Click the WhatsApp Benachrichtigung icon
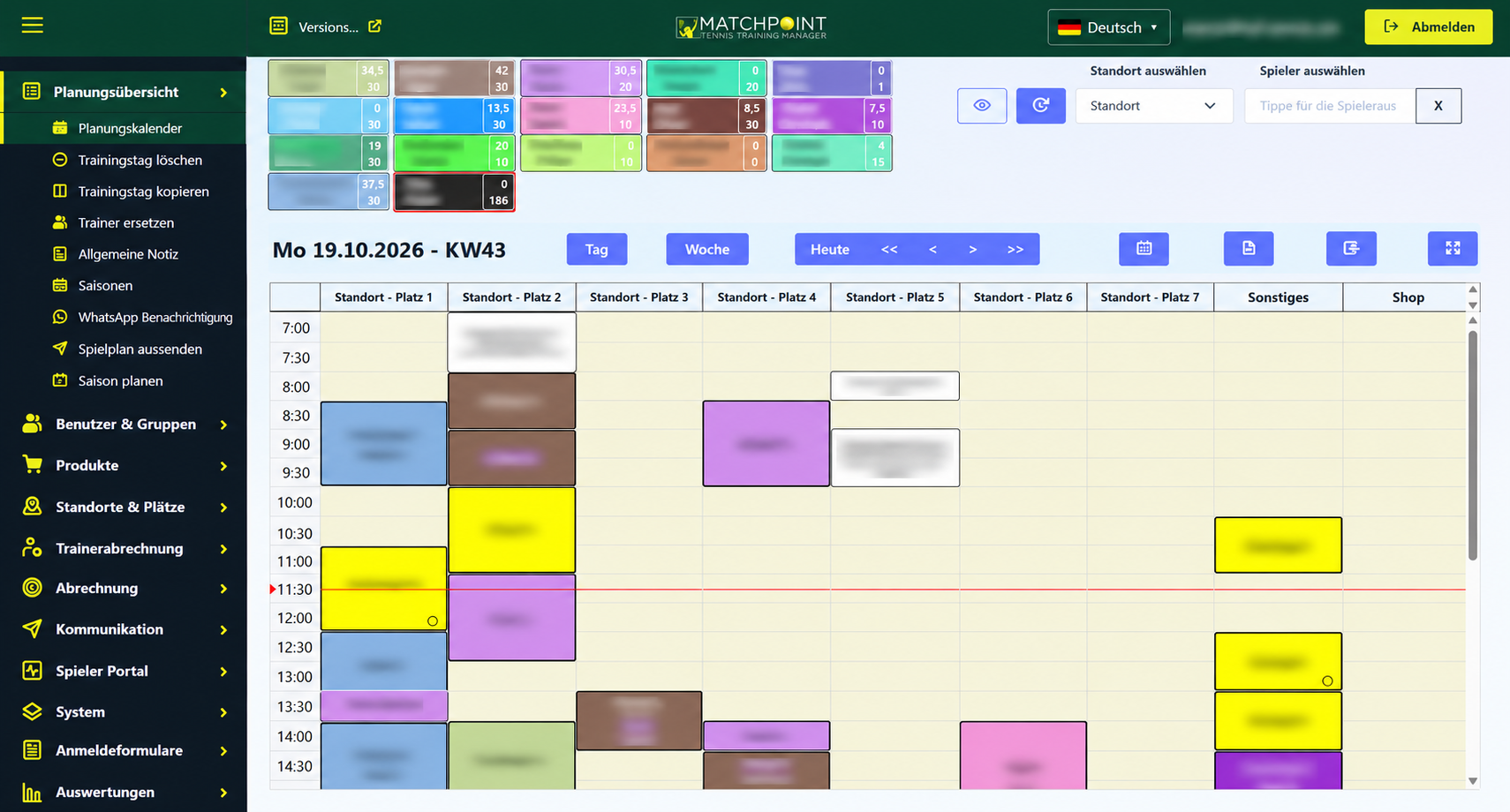This screenshot has width=1510, height=812. coord(60,317)
